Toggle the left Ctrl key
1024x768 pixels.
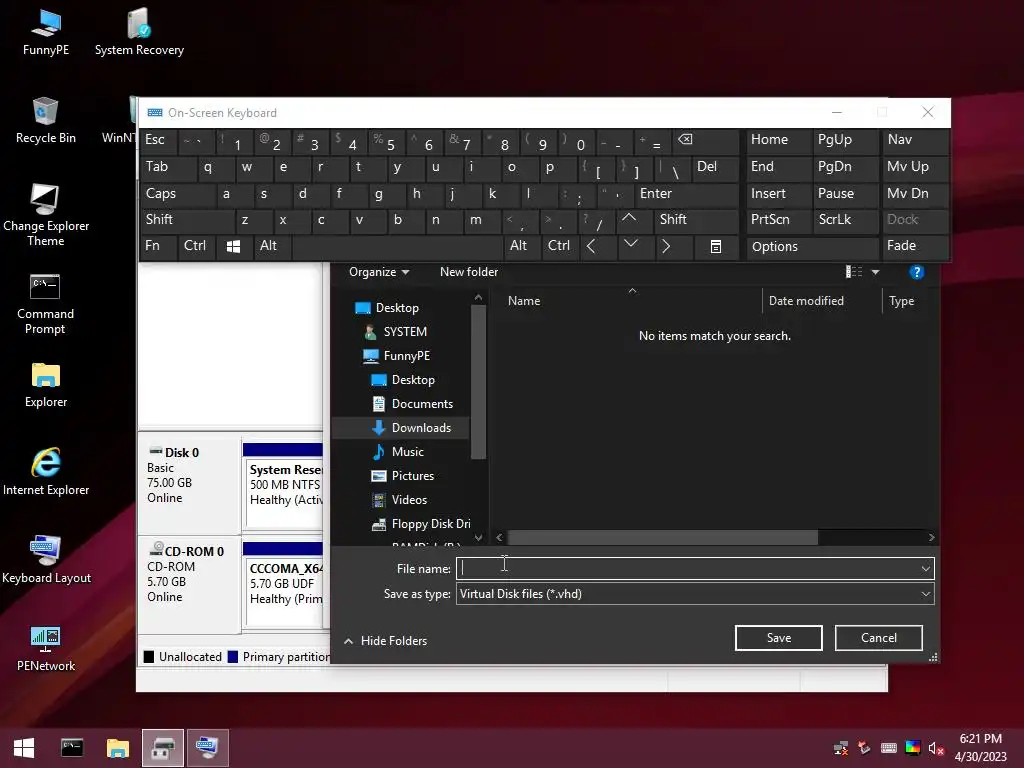tap(197, 246)
